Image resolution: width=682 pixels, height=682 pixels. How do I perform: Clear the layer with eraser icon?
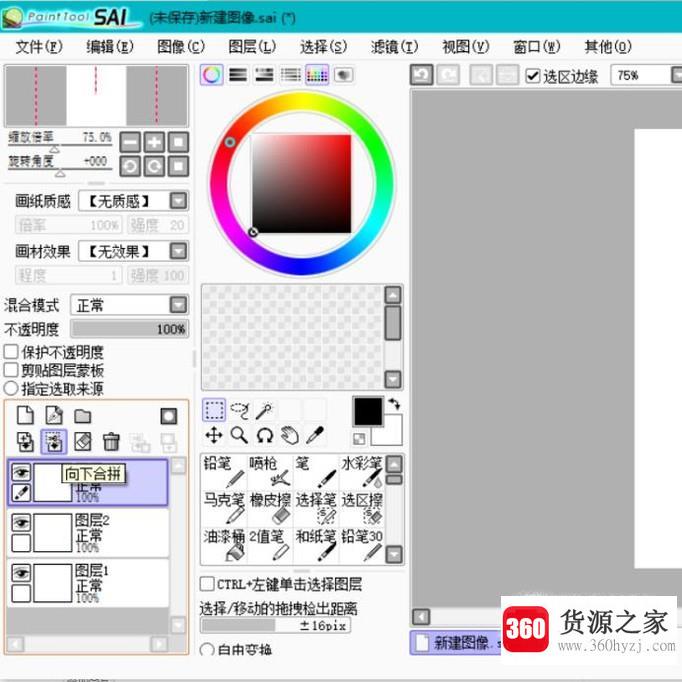tap(83, 441)
